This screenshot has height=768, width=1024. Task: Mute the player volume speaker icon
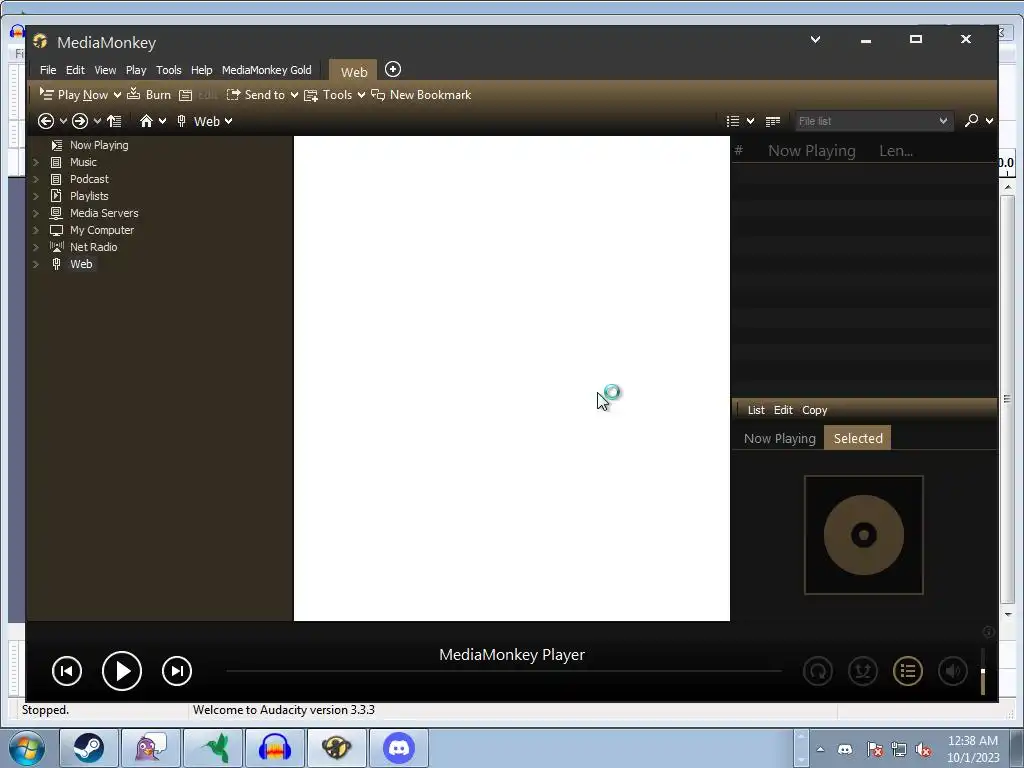953,671
